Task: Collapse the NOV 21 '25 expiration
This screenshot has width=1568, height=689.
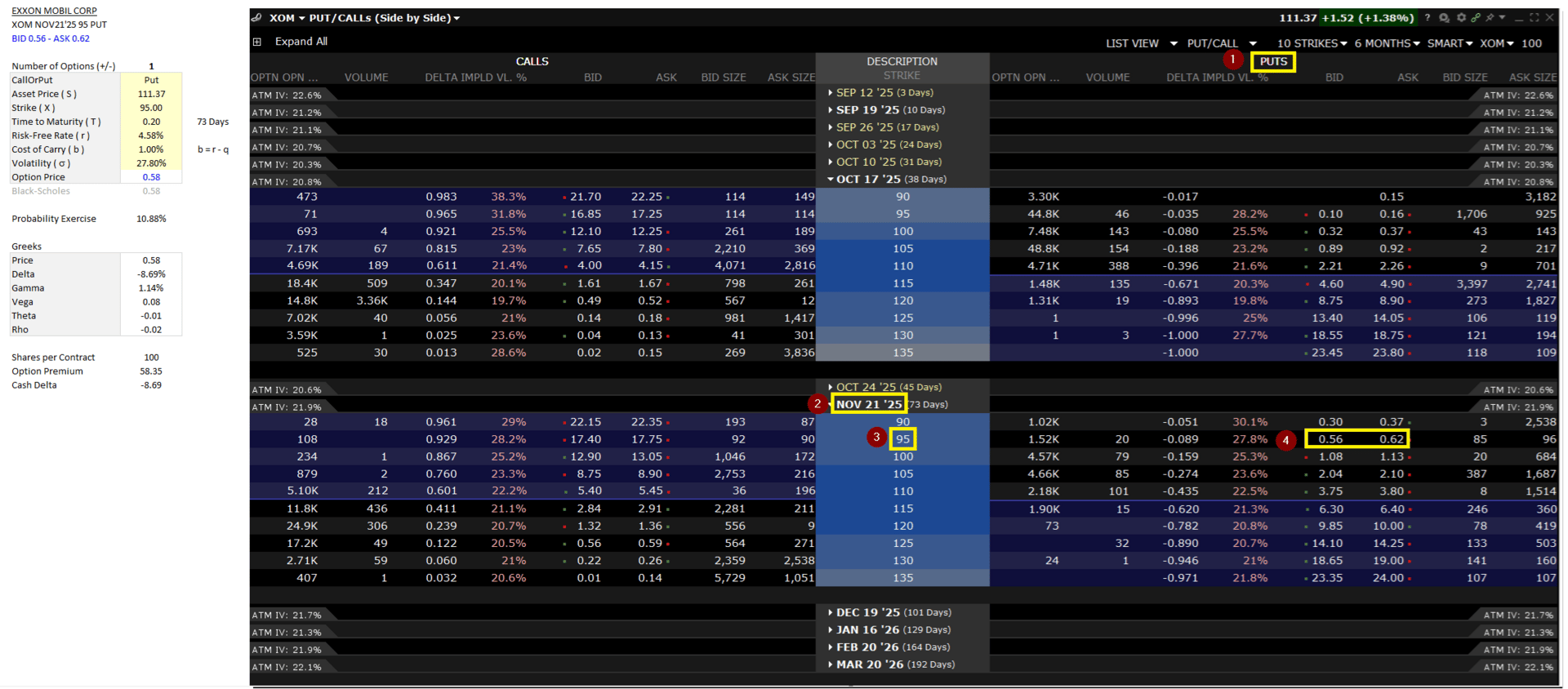Action: click(888, 404)
